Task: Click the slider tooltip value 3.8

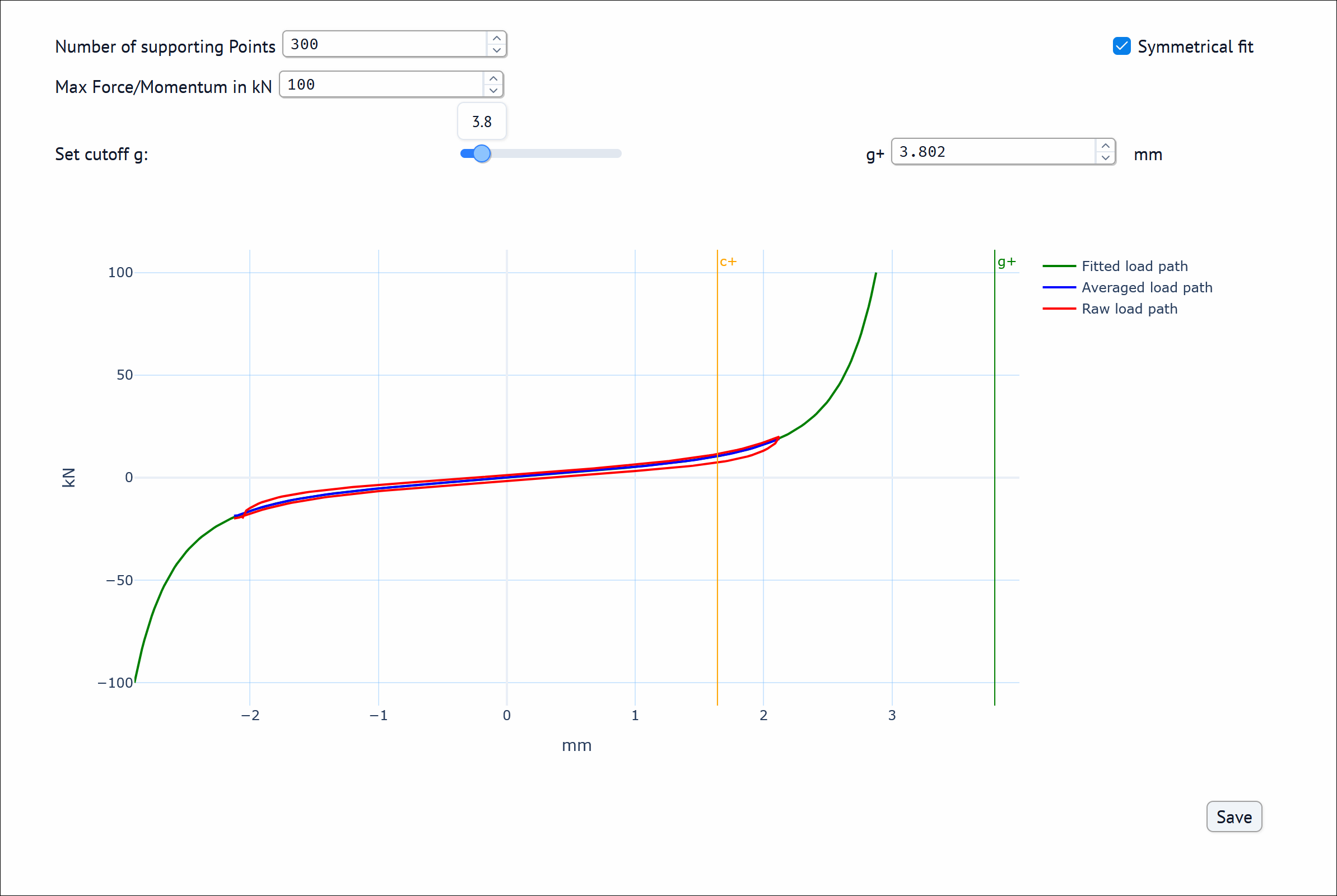Action: point(482,122)
